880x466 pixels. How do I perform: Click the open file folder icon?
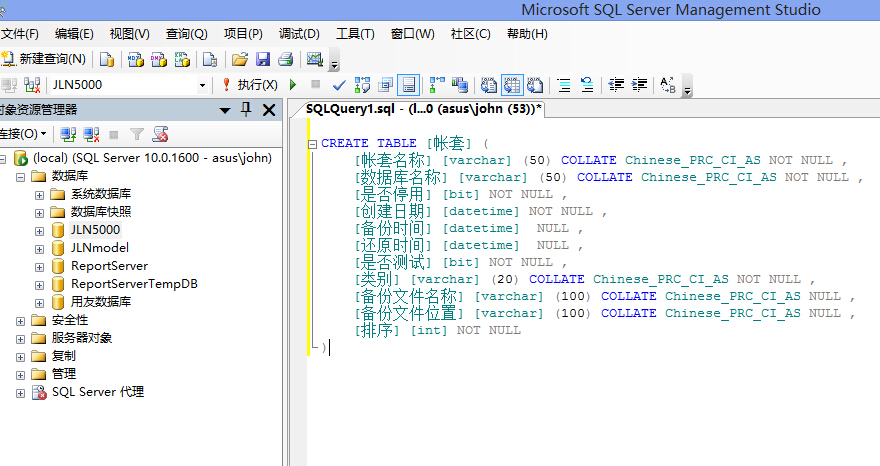pyautogui.click(x=239, y=59)
